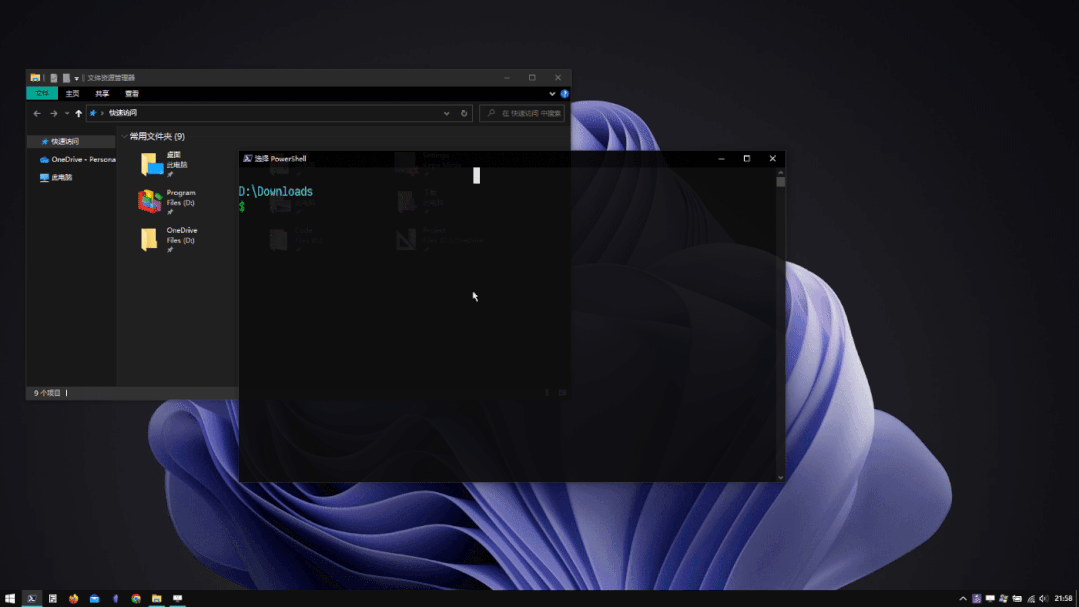
Task: Adjust system volume from the tray speaker icon
Action: click(1044, 598)
